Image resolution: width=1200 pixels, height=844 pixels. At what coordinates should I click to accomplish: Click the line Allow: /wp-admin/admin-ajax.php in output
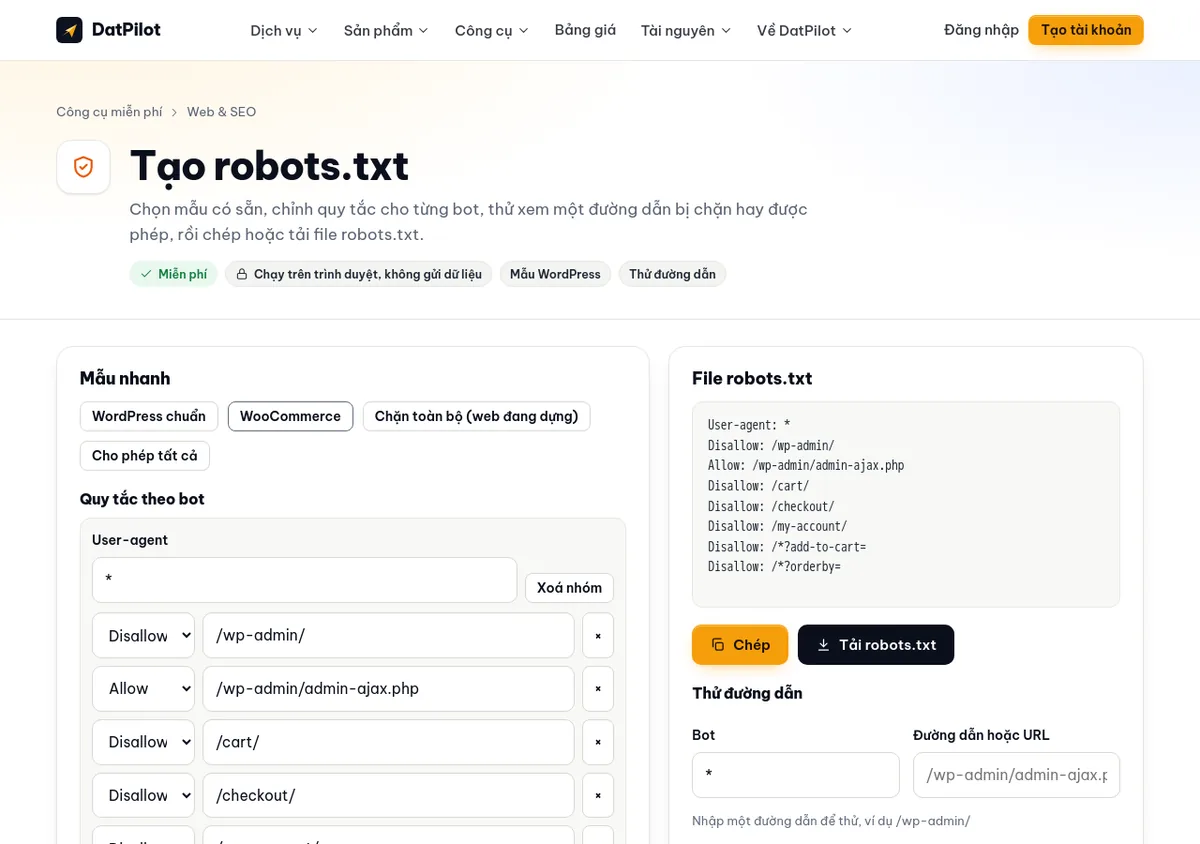tap(806, 466)
